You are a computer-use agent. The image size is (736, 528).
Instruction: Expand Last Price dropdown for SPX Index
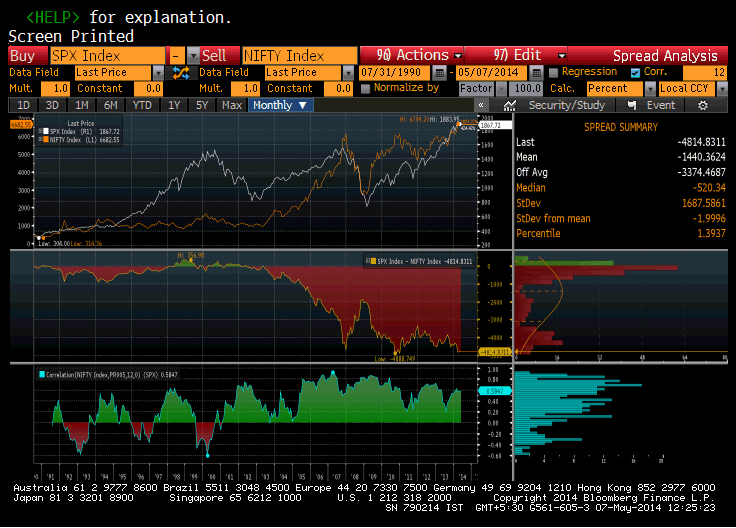[x=158, y=73]
